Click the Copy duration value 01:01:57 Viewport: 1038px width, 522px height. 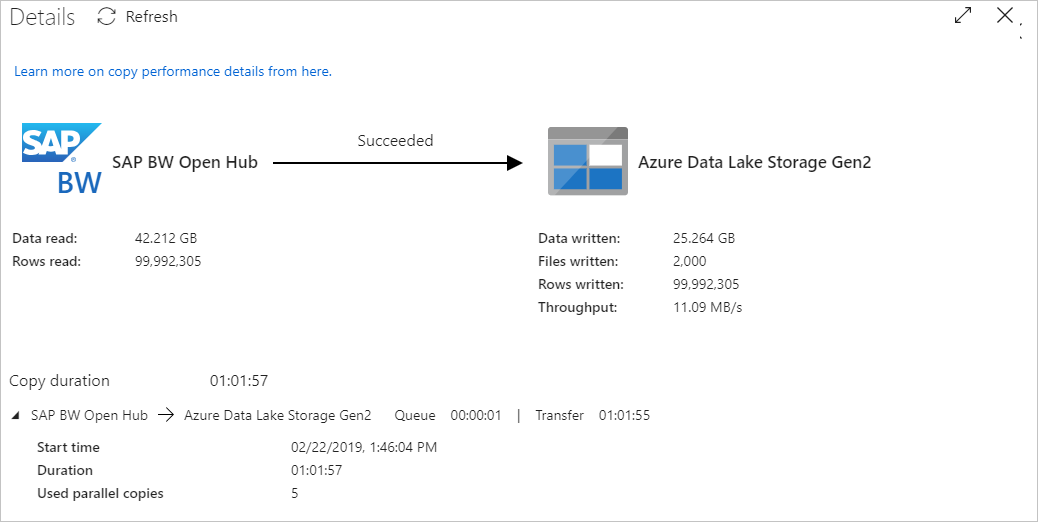click(238, 381)
